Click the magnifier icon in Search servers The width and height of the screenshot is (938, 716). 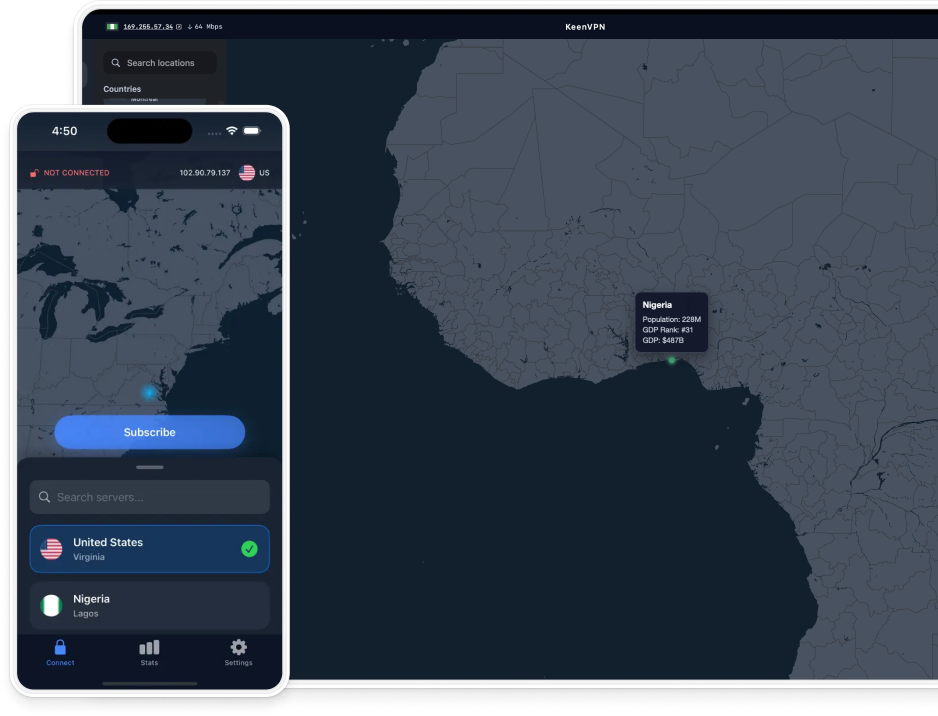point(44,497)
